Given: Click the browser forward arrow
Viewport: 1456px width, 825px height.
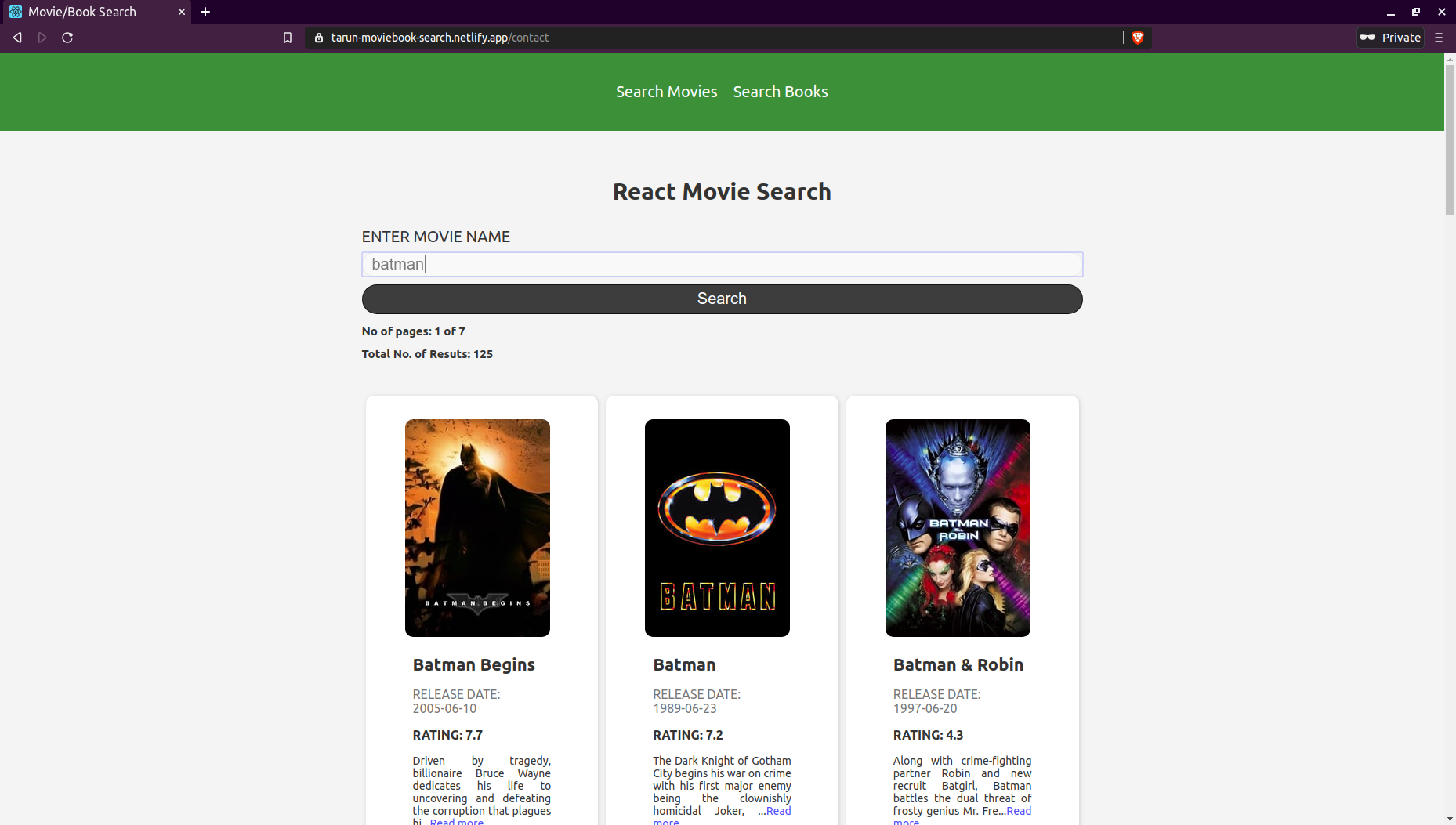Looking at the screenshot, I should [42, 38].
